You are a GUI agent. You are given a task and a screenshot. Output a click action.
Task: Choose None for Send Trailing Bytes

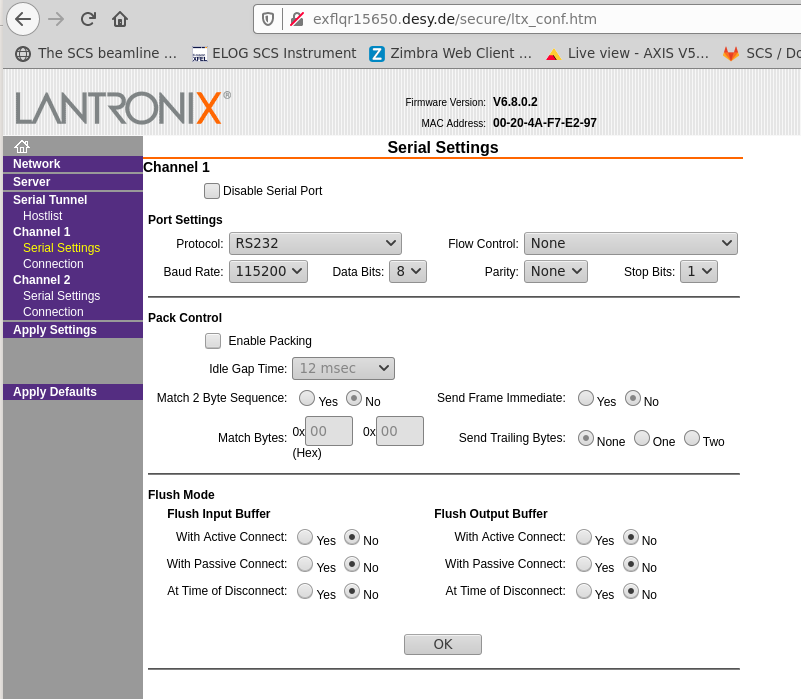point(585,438)
